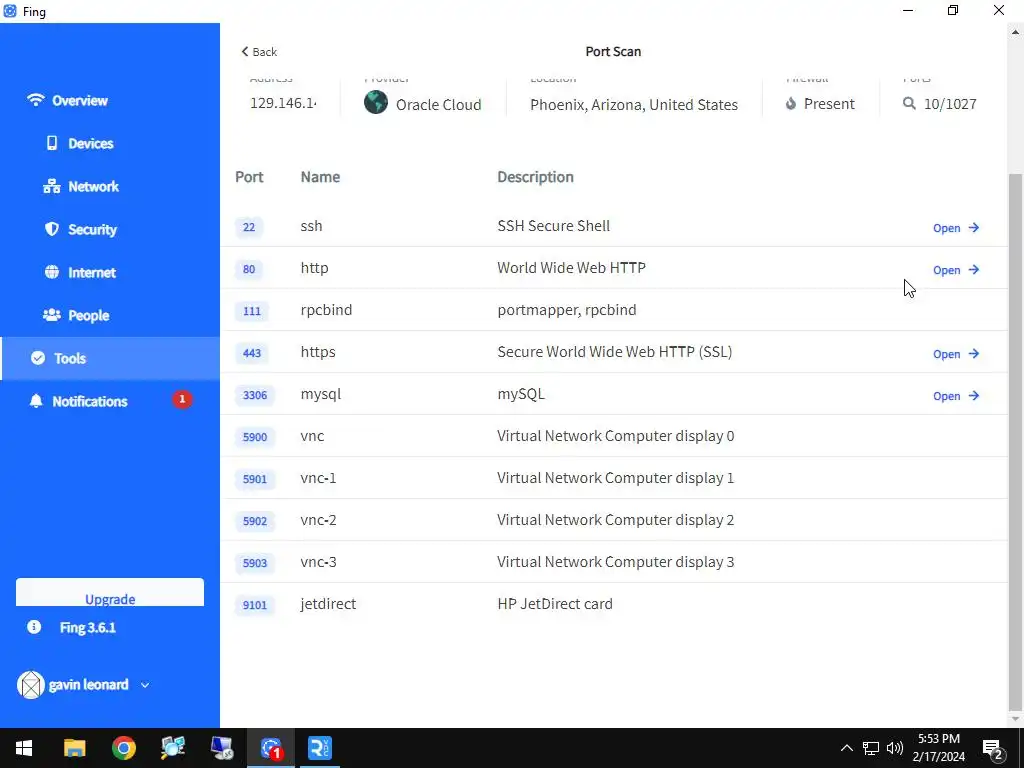The width and height of the screenshot is (1024, 768).
Task: Open the Windows Start menu
Action: click(24, 748)
